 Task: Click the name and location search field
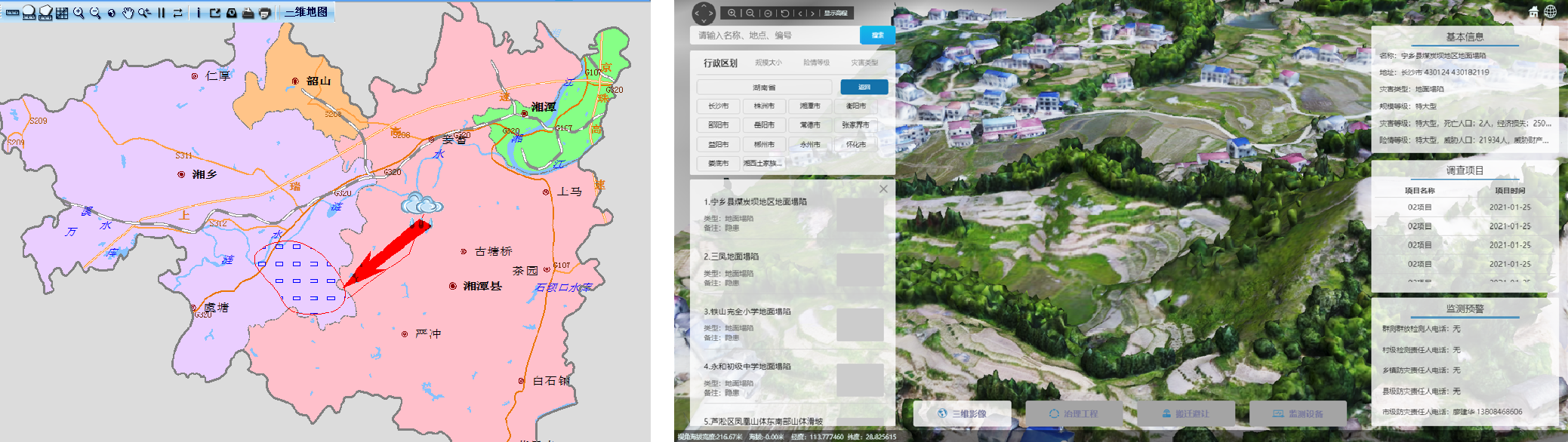coord(774,35)
